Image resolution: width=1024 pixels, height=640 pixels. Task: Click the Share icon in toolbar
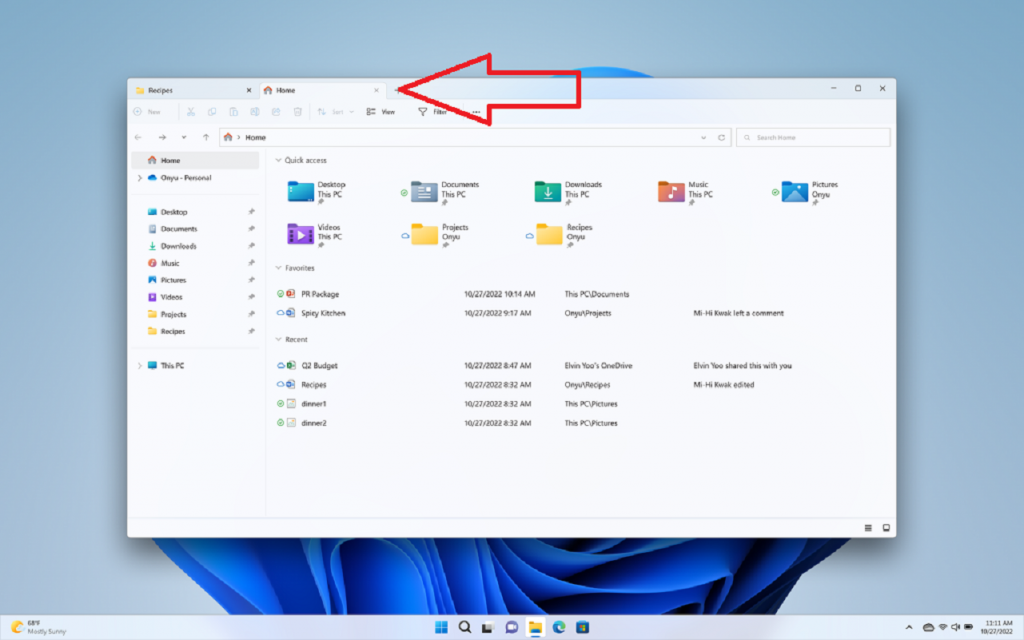pyautogui.click(x=274, y=111)
